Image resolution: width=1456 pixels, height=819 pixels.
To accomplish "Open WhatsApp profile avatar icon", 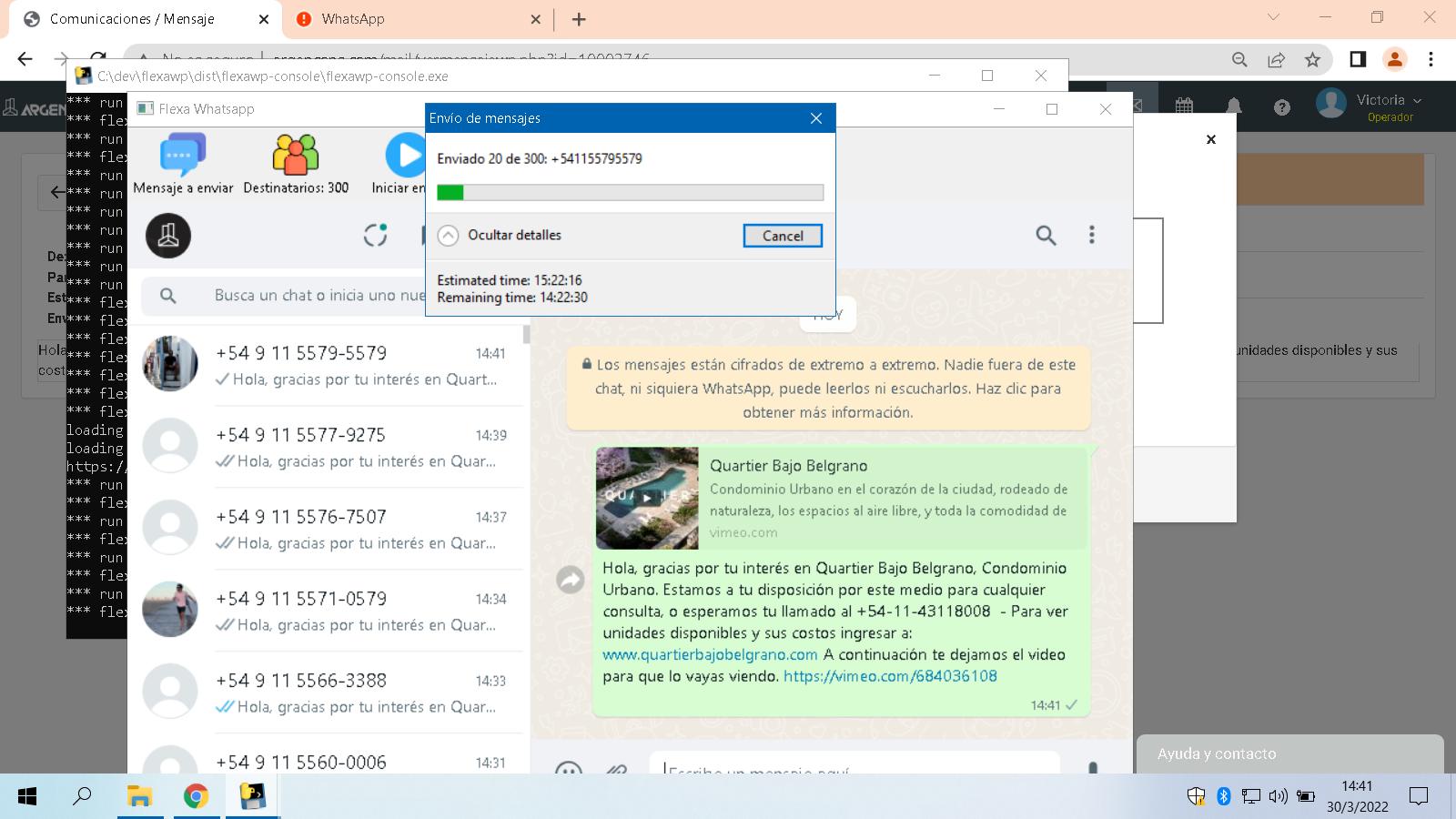I will tap(168, 236).
